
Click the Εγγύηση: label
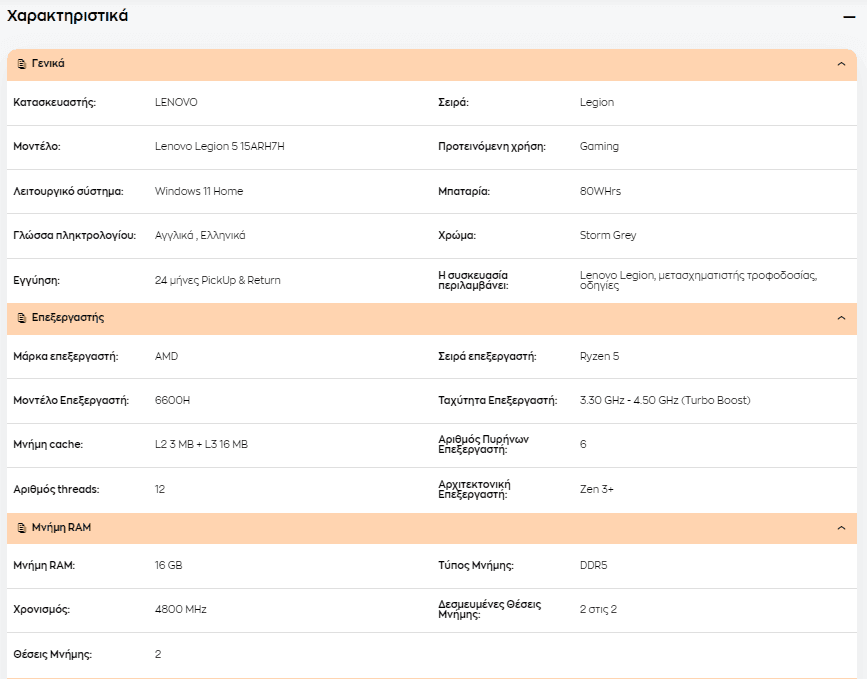(x=36, y=280)
